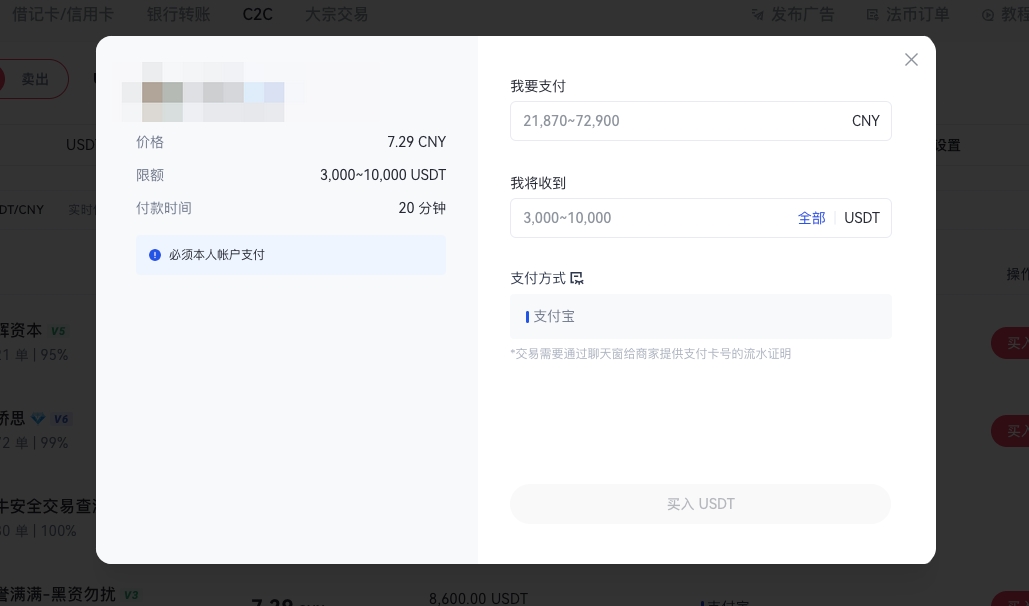
Task: Select 支付宝 payment method
Action: [700, 316]
